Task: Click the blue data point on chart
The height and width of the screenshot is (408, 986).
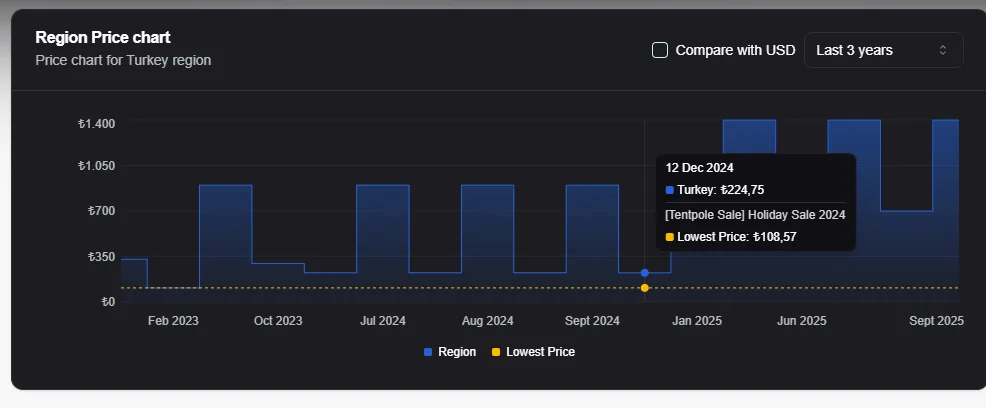Action: tap(645, 272)
